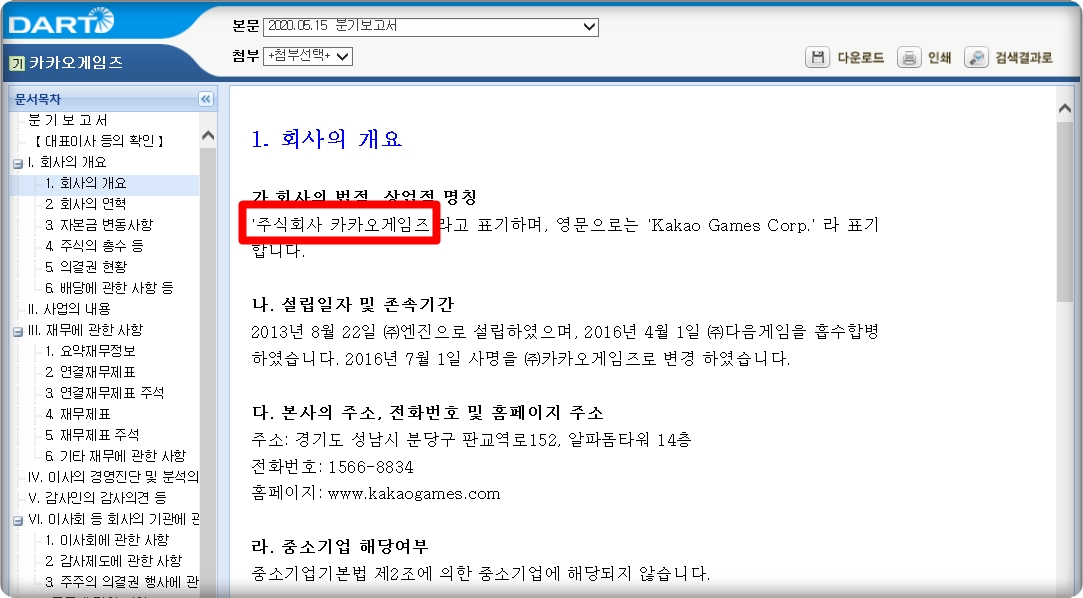Select 1. 회사의 개요 tree item

click(x=86, y=183)
